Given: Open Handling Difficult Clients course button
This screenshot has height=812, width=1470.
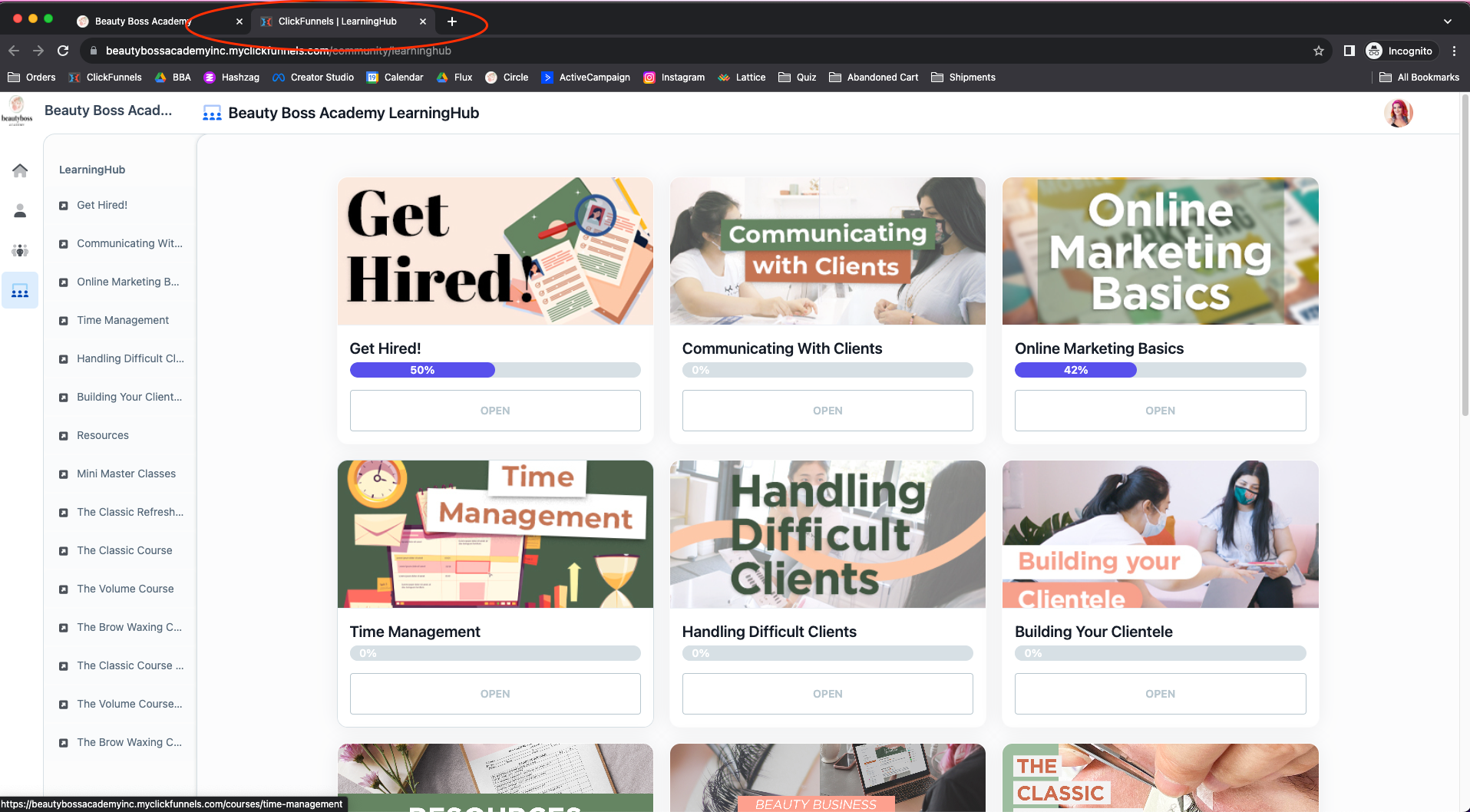Looking at the screenshot, I should click(827, 694).
